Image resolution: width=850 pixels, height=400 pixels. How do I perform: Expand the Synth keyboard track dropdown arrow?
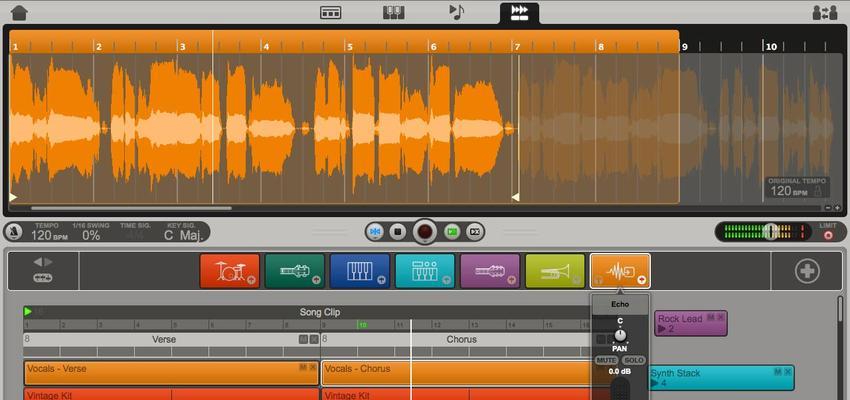click(x=446, y=280)
